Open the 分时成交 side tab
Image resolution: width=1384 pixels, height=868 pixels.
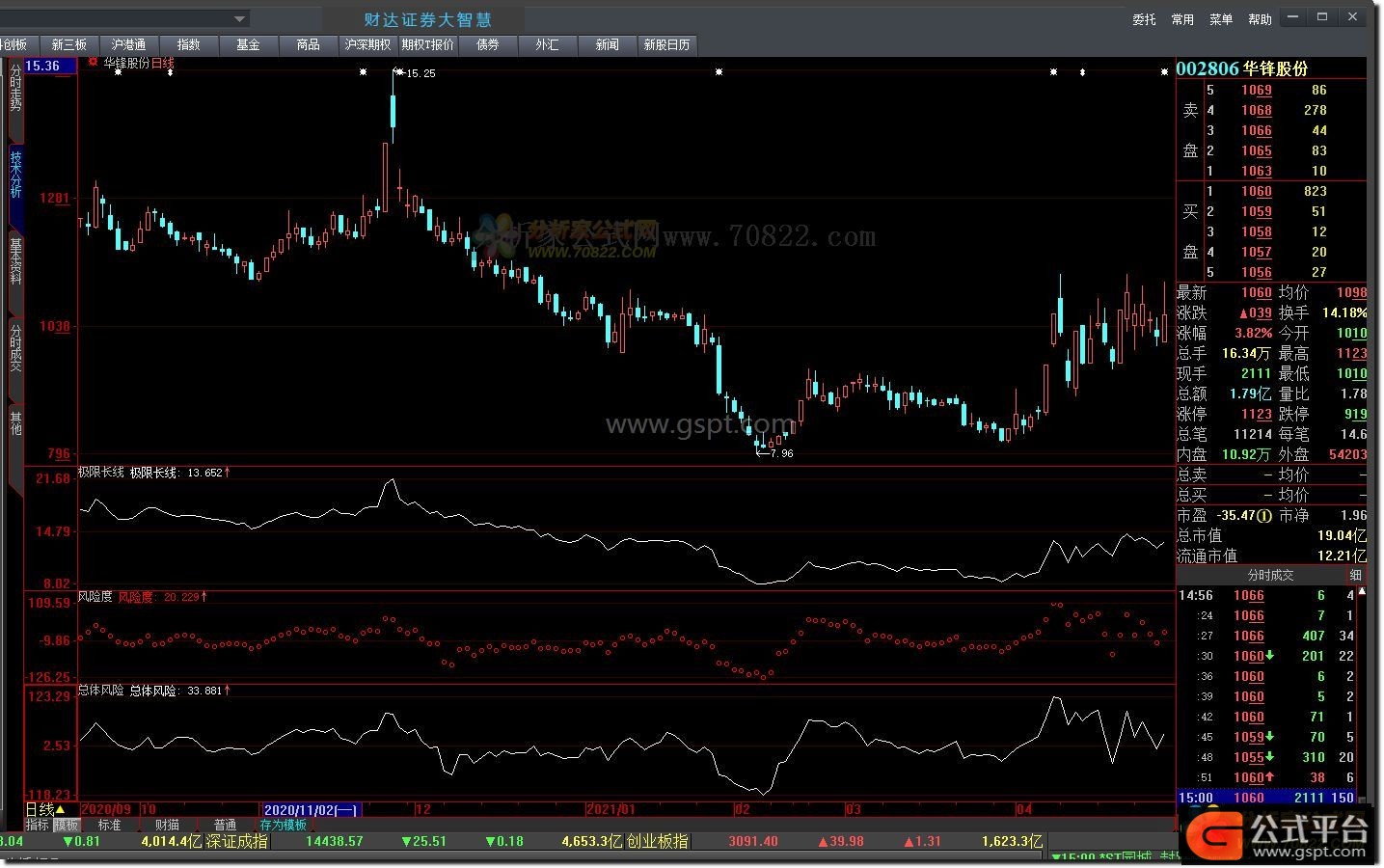click(x=15, y=347)
